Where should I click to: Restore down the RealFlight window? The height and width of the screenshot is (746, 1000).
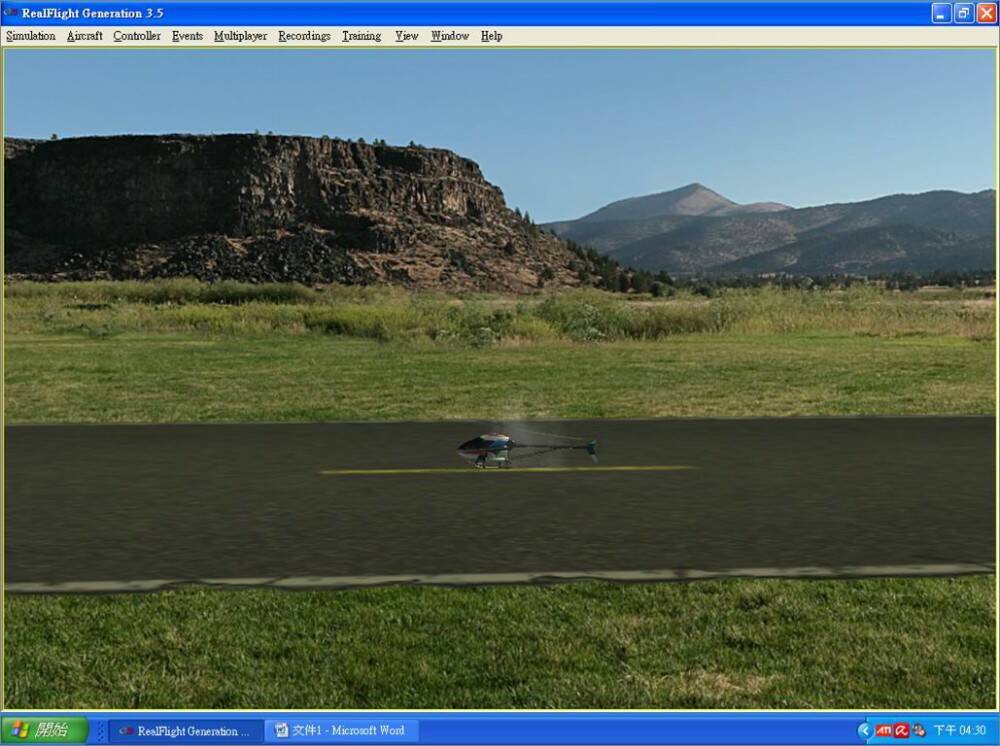click(964, 13)
